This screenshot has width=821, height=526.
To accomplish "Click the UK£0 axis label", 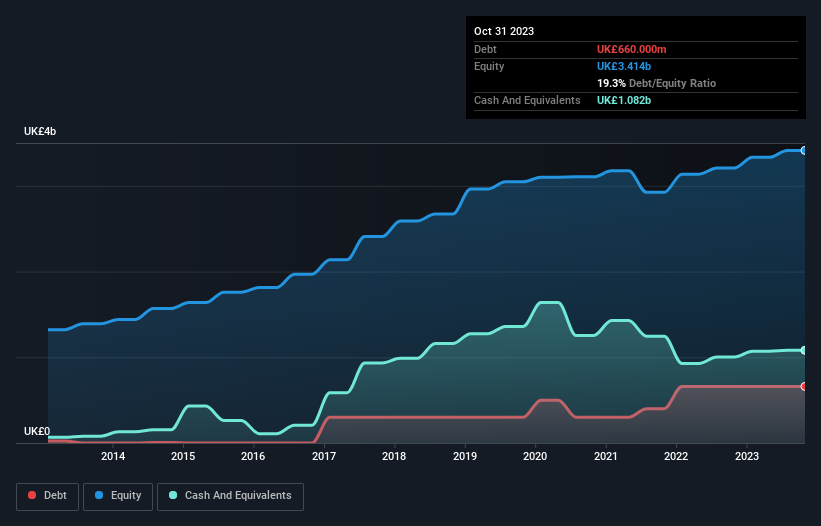I will [37, 431].
